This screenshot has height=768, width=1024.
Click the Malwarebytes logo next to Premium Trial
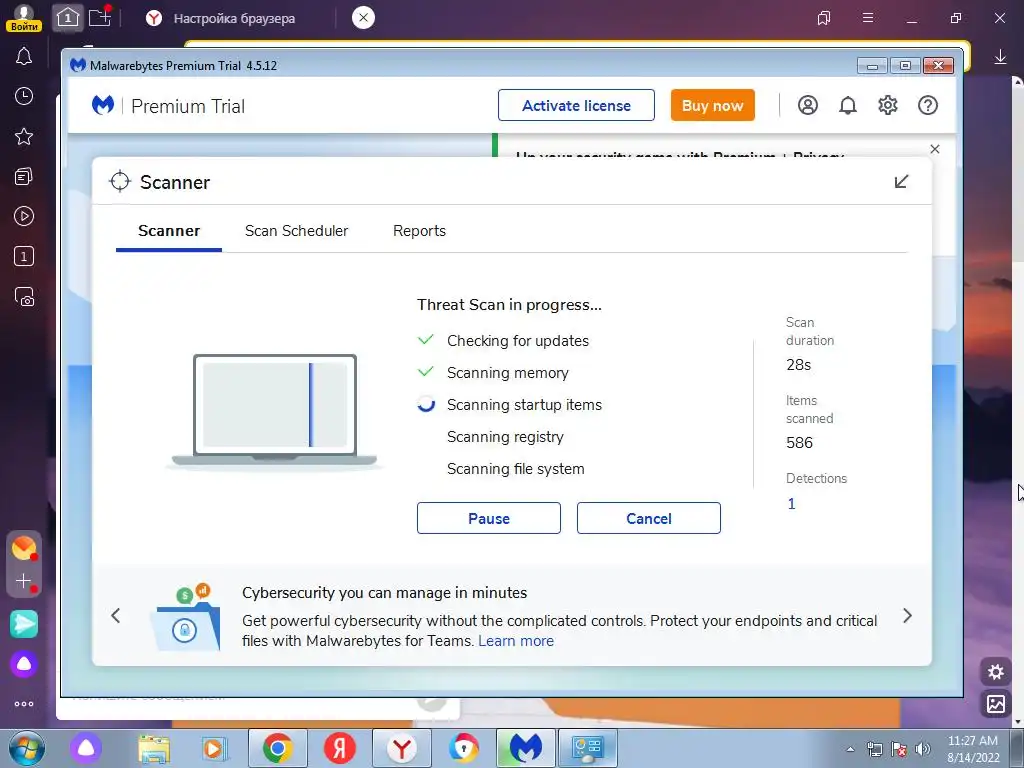[103, 105]
